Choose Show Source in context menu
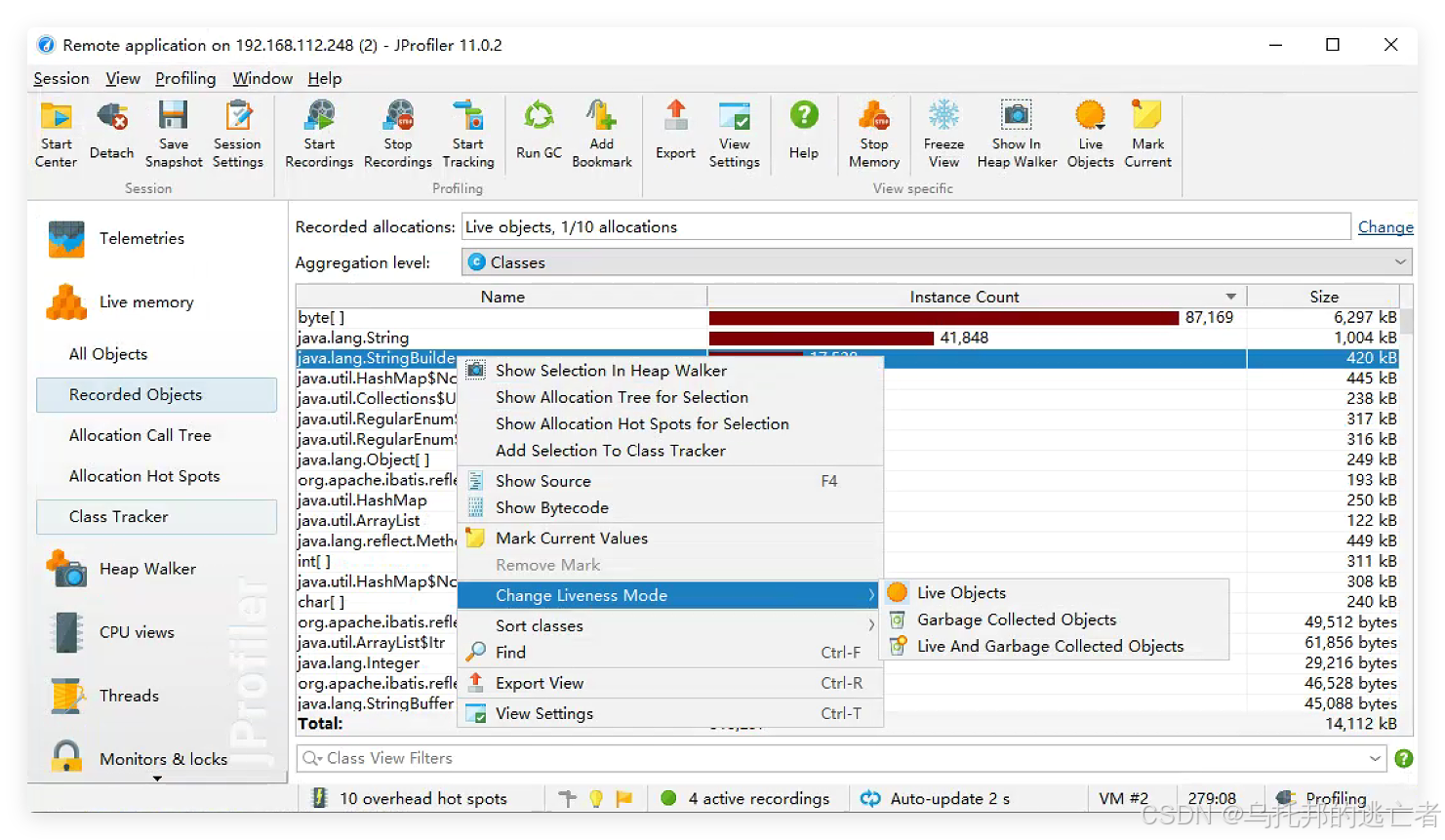Screen dimensions: 1445x840 (x=670, y=481)
